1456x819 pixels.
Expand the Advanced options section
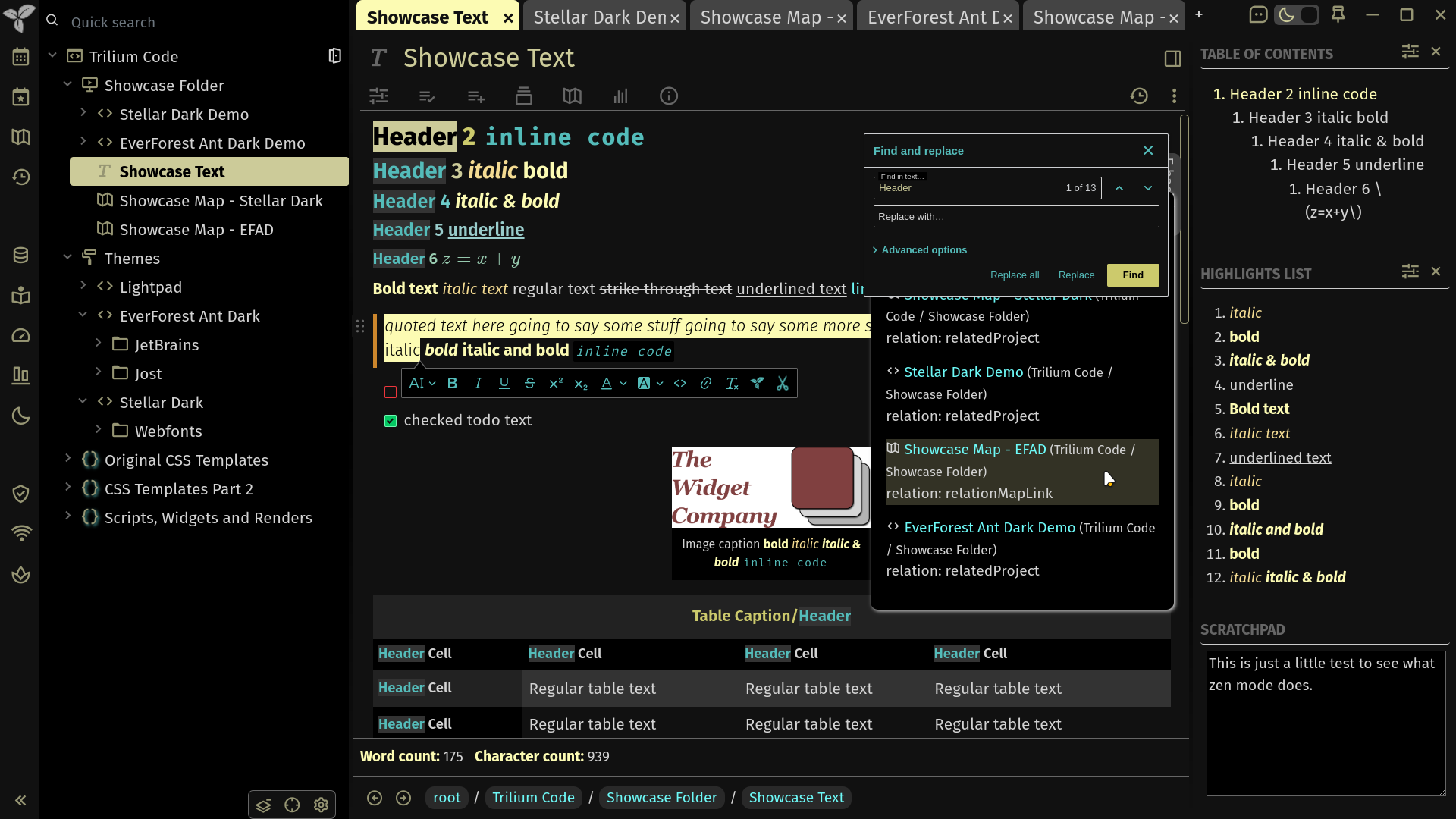pos(920,250)
